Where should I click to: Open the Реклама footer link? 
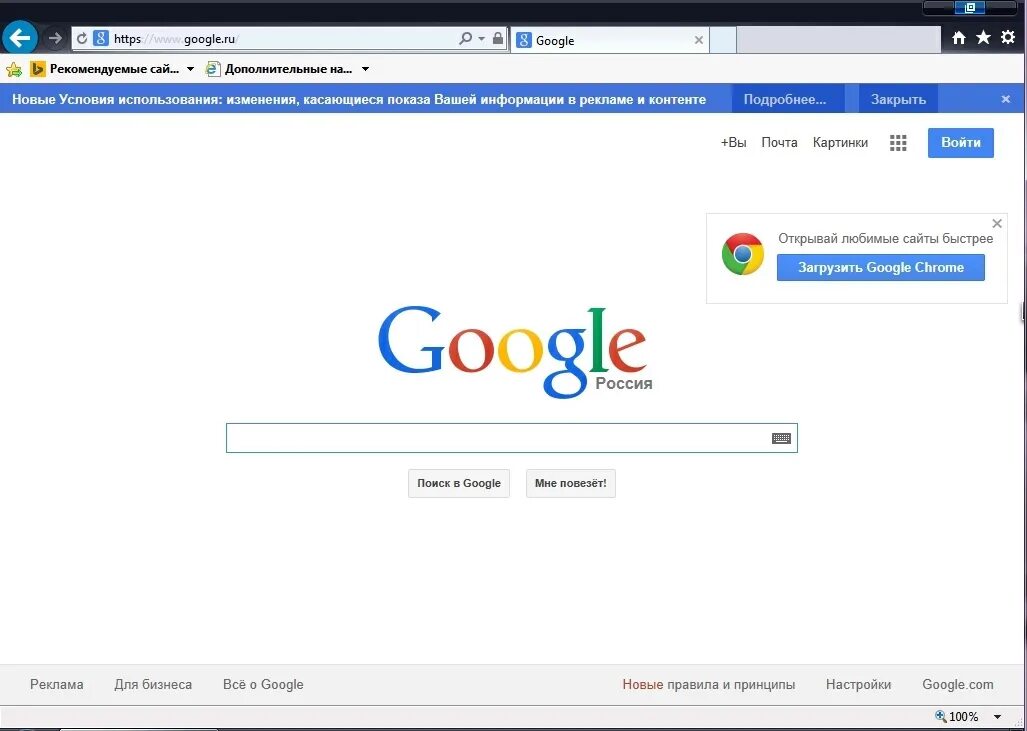(57, 684)
